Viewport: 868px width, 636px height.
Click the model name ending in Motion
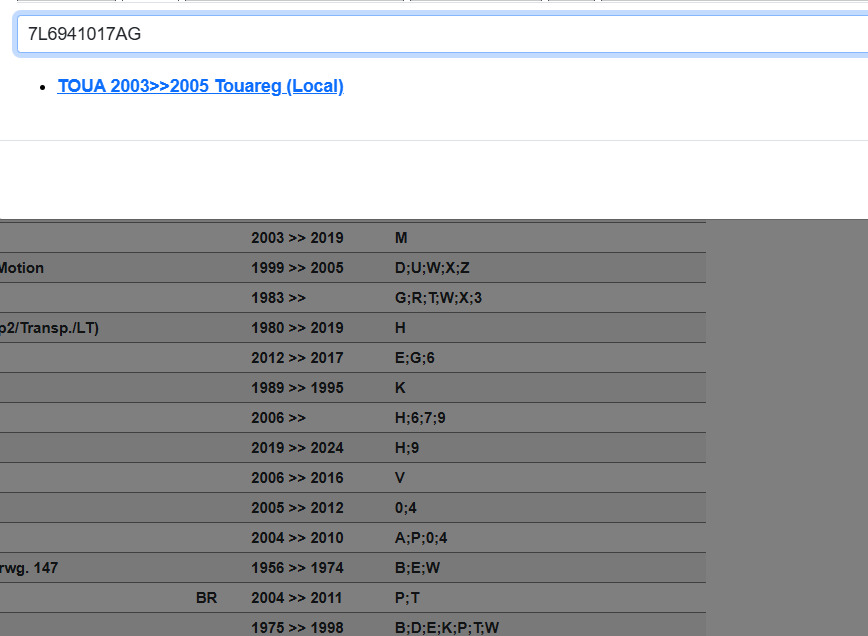21,268
